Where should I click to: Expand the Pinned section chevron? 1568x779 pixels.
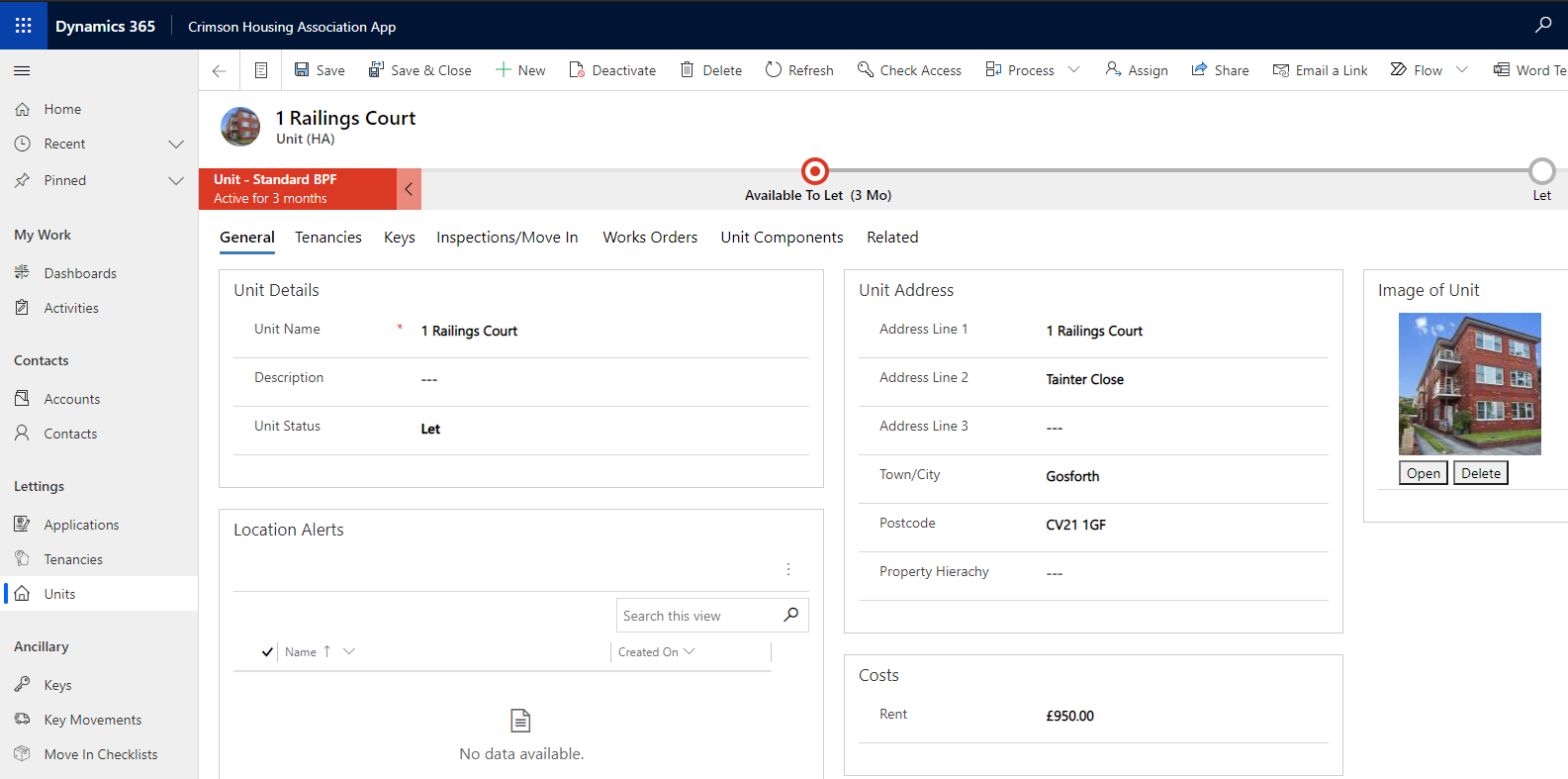click(x=176, y=181)
